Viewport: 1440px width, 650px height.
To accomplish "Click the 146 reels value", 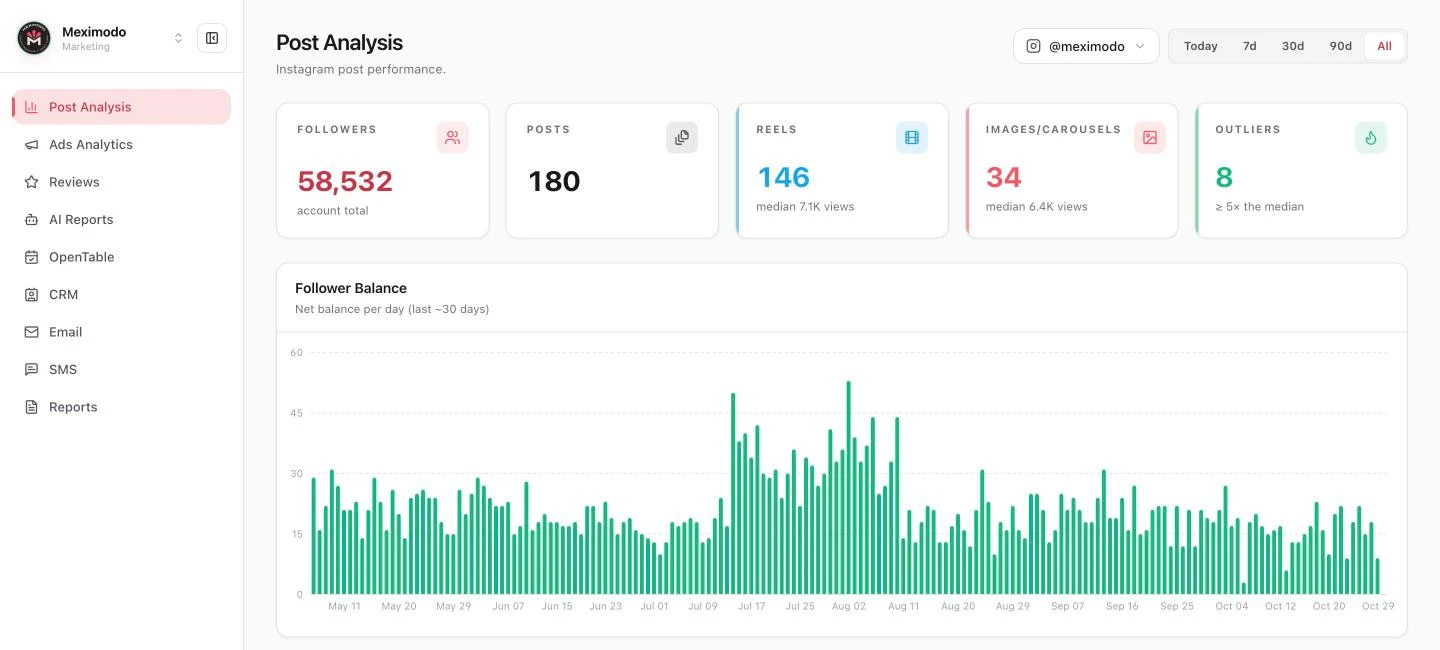I will tap(783, 177).
